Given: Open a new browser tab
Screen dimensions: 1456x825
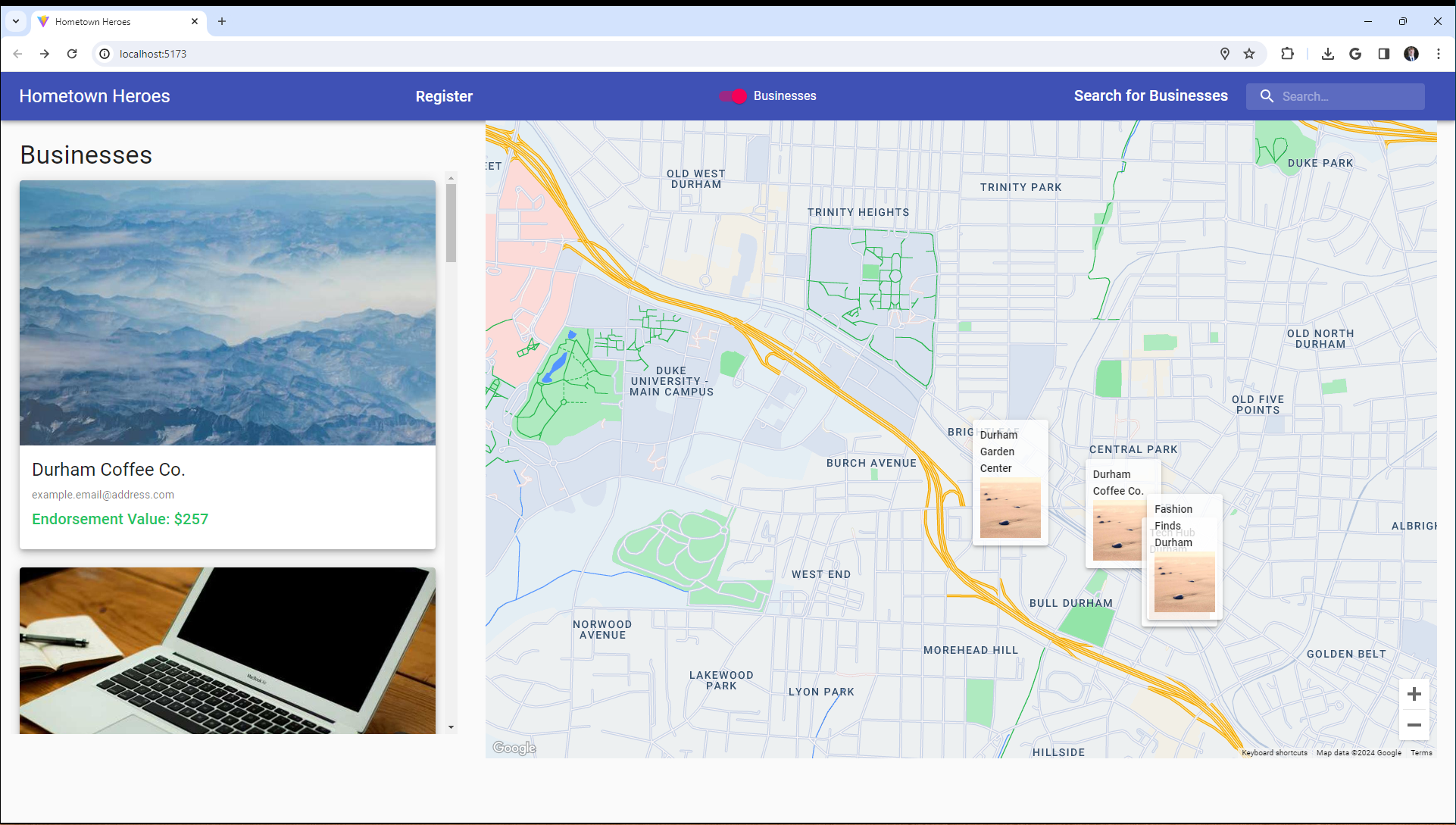Looking at the screenshot, I should 222,21.
